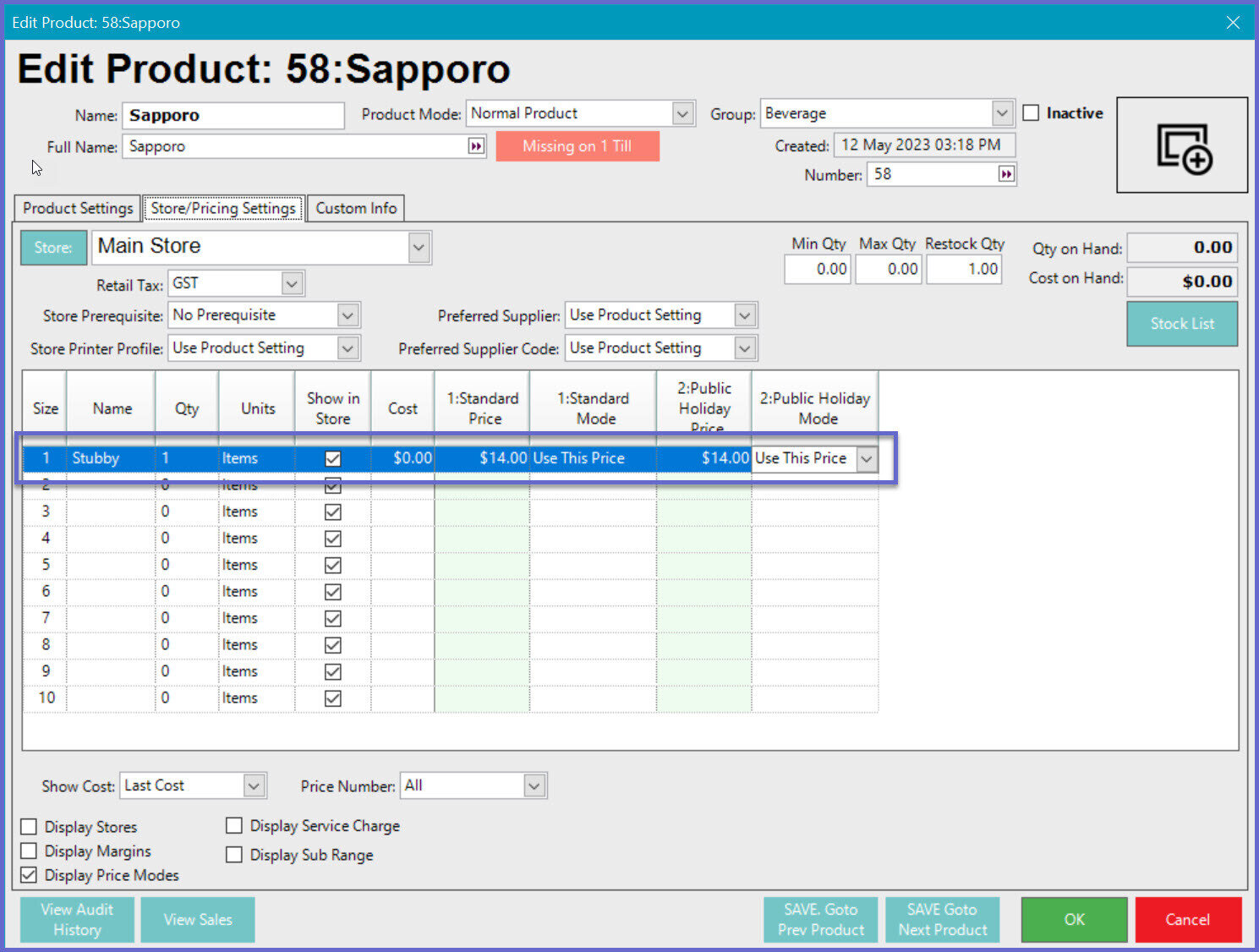This screenshot has height=952, width=1259.
Task: Click the Show in Store column header
Action: [x=333, y=408]
